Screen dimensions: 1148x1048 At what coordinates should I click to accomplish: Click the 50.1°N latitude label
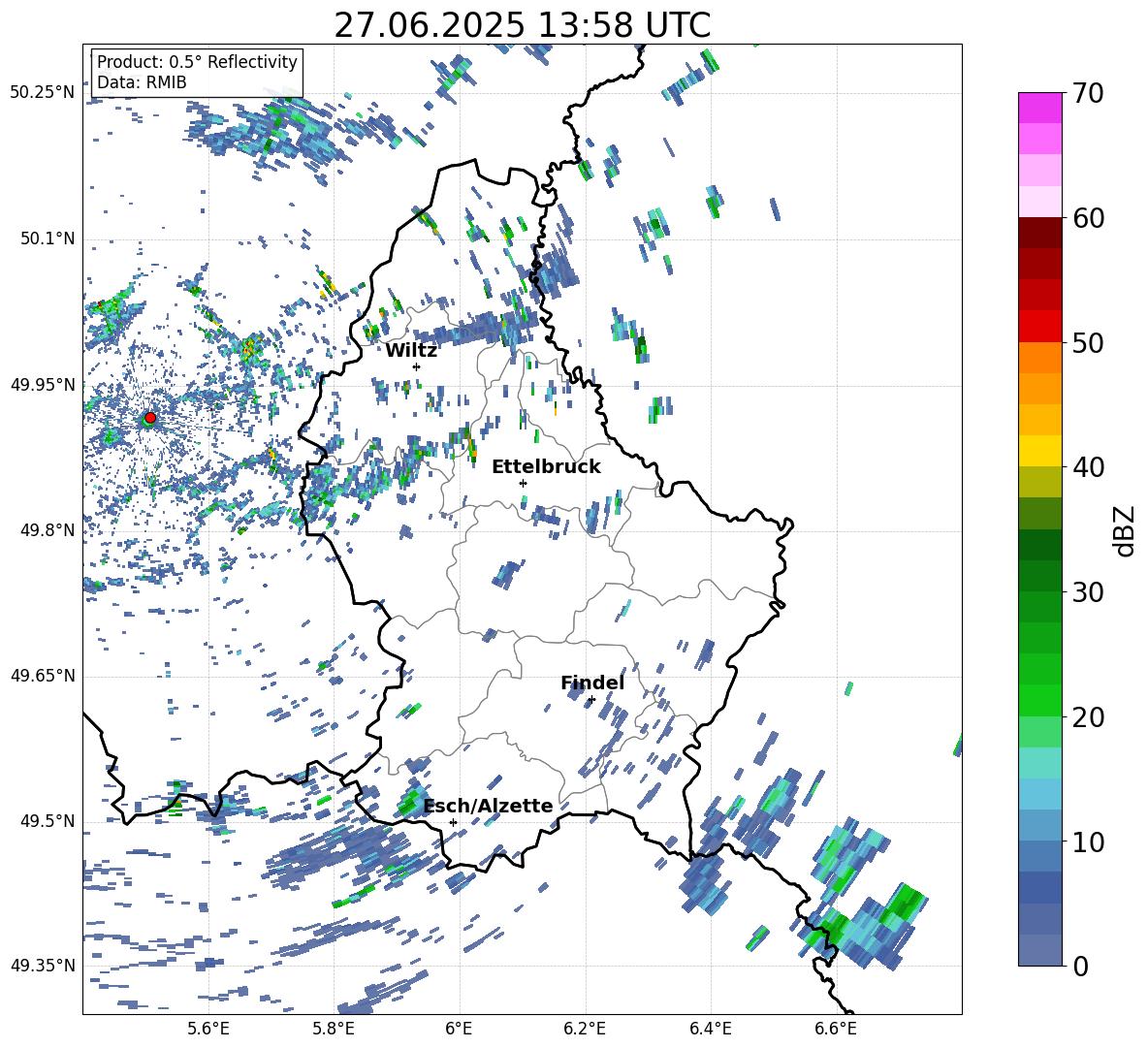pyautogui.click(x=47, y=238)
